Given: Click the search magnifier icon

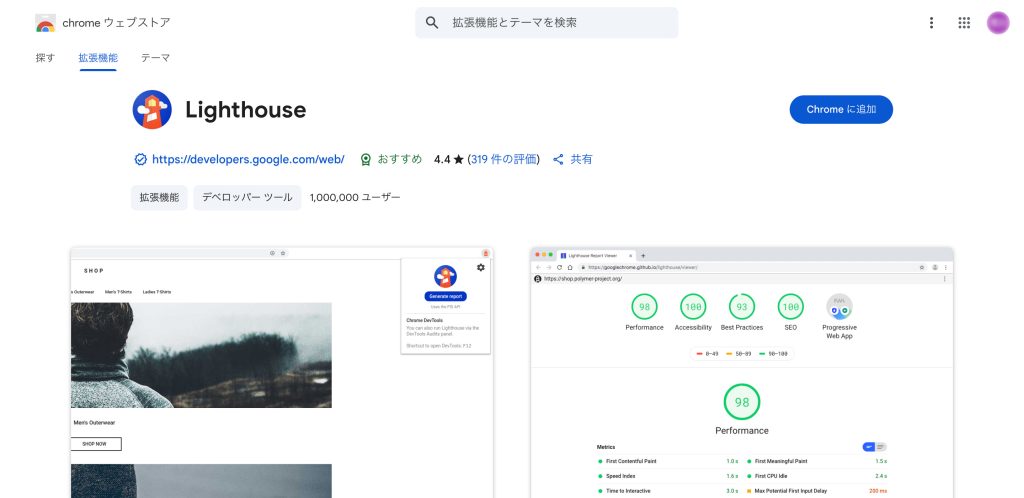Looking at the screenshot, I should 432,23.
